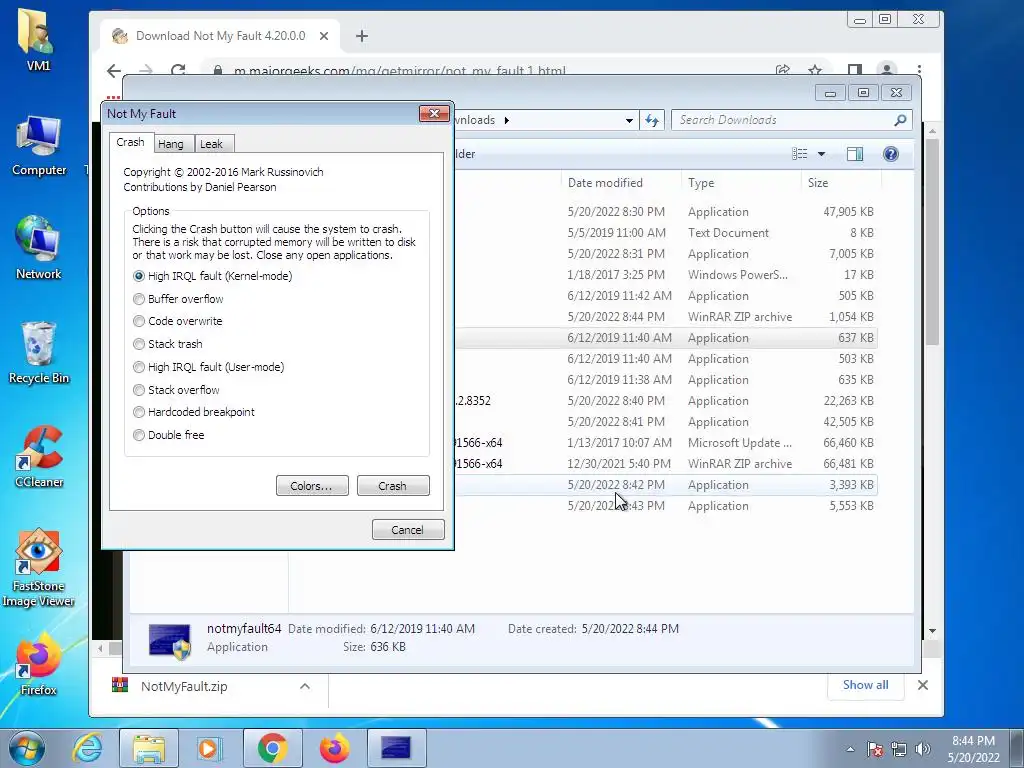The height and width of the screenshot is (768, 1024).
Task: Dismiss the Chrome downloads bar
Action: click(923, 685)
